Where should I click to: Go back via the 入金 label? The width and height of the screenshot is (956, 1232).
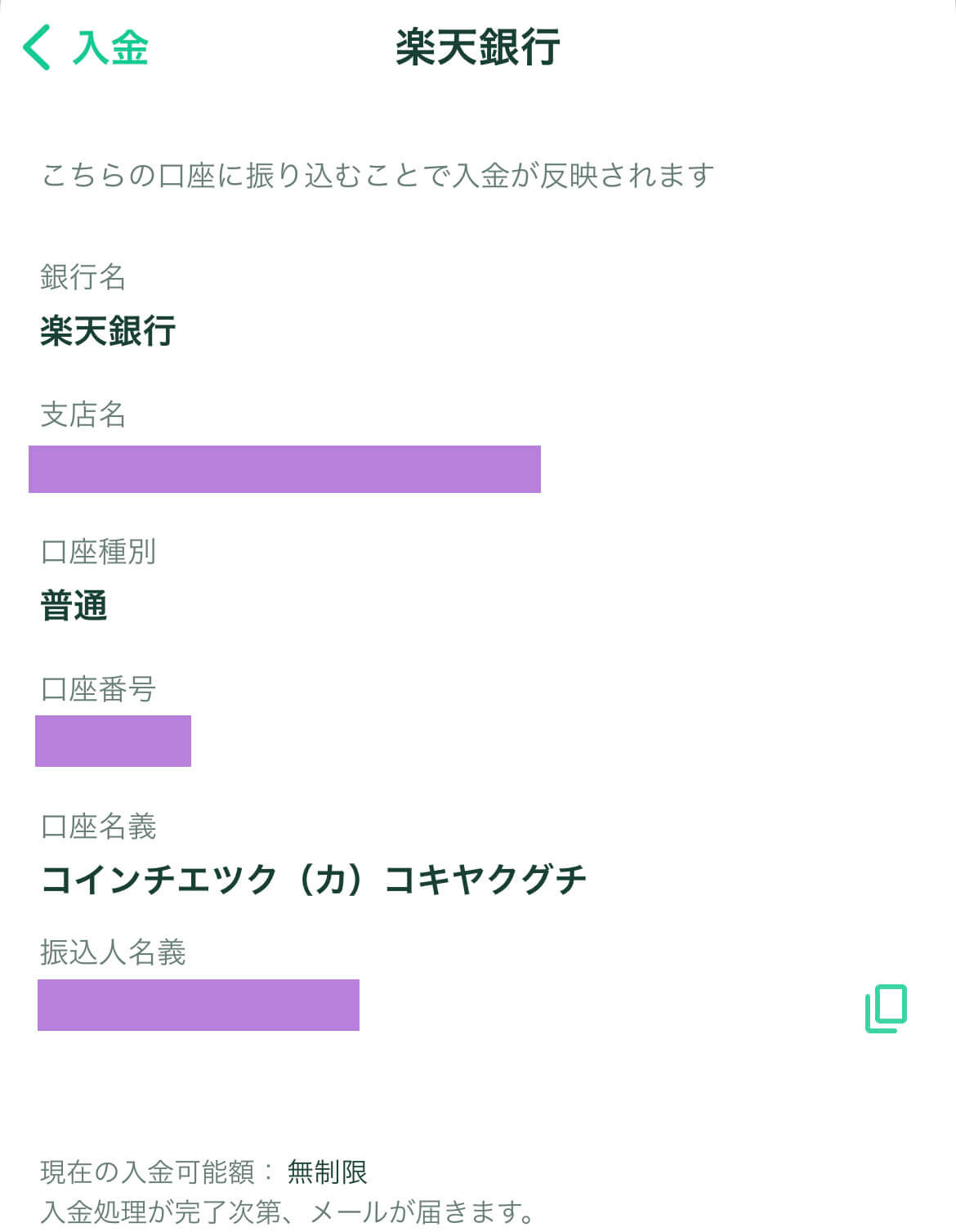(111, 47)
